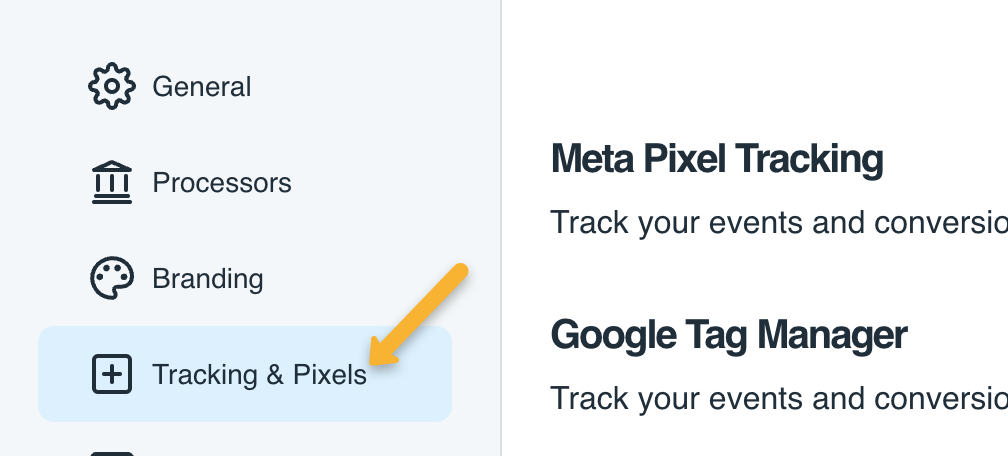Click the divider between sidebar and content
The height and width of the screenshot is (456, 1008).
click(501, 228)
